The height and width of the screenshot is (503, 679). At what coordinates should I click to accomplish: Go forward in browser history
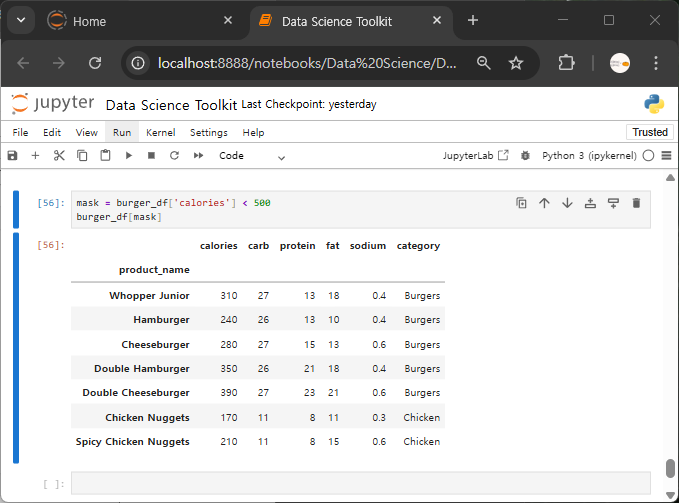pos(58,63)
